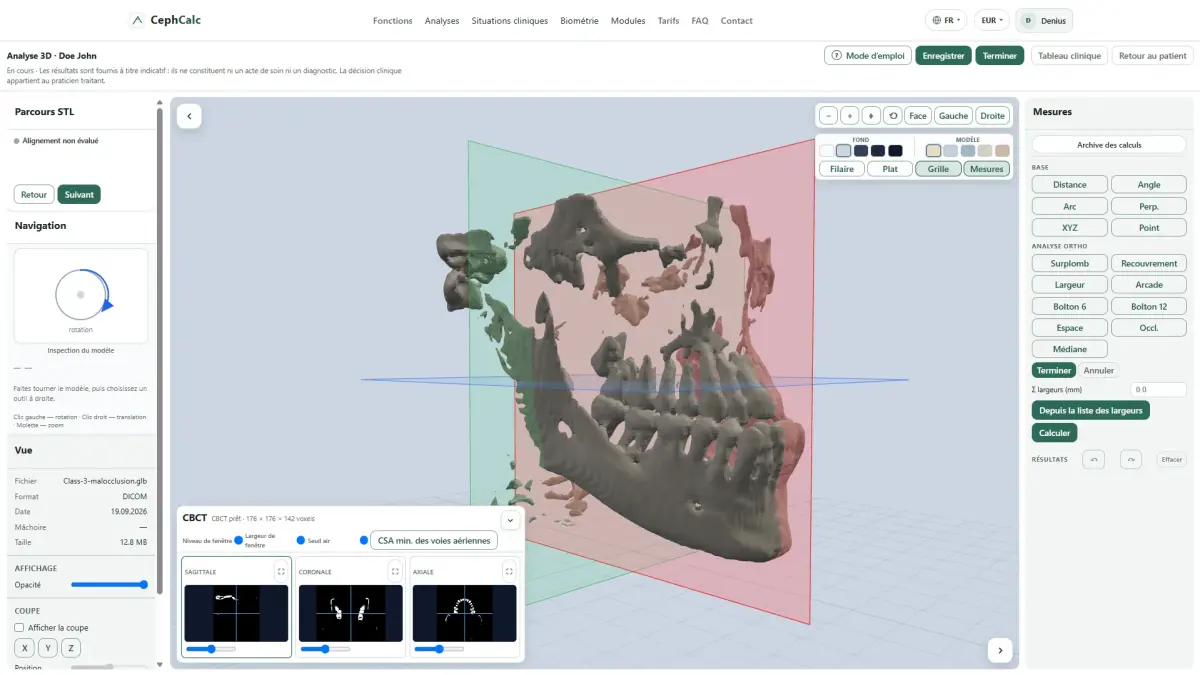The width and height of the screenshot is (1200, 675).
Task: Click the Denius user avatar
Action: (1028, 20)
